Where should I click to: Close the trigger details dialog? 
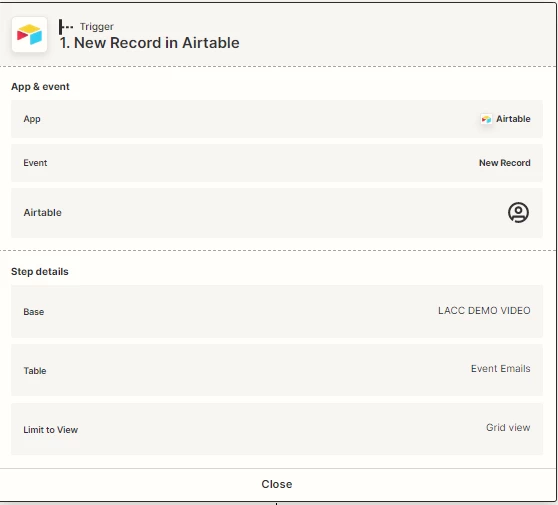click(277, 484)
